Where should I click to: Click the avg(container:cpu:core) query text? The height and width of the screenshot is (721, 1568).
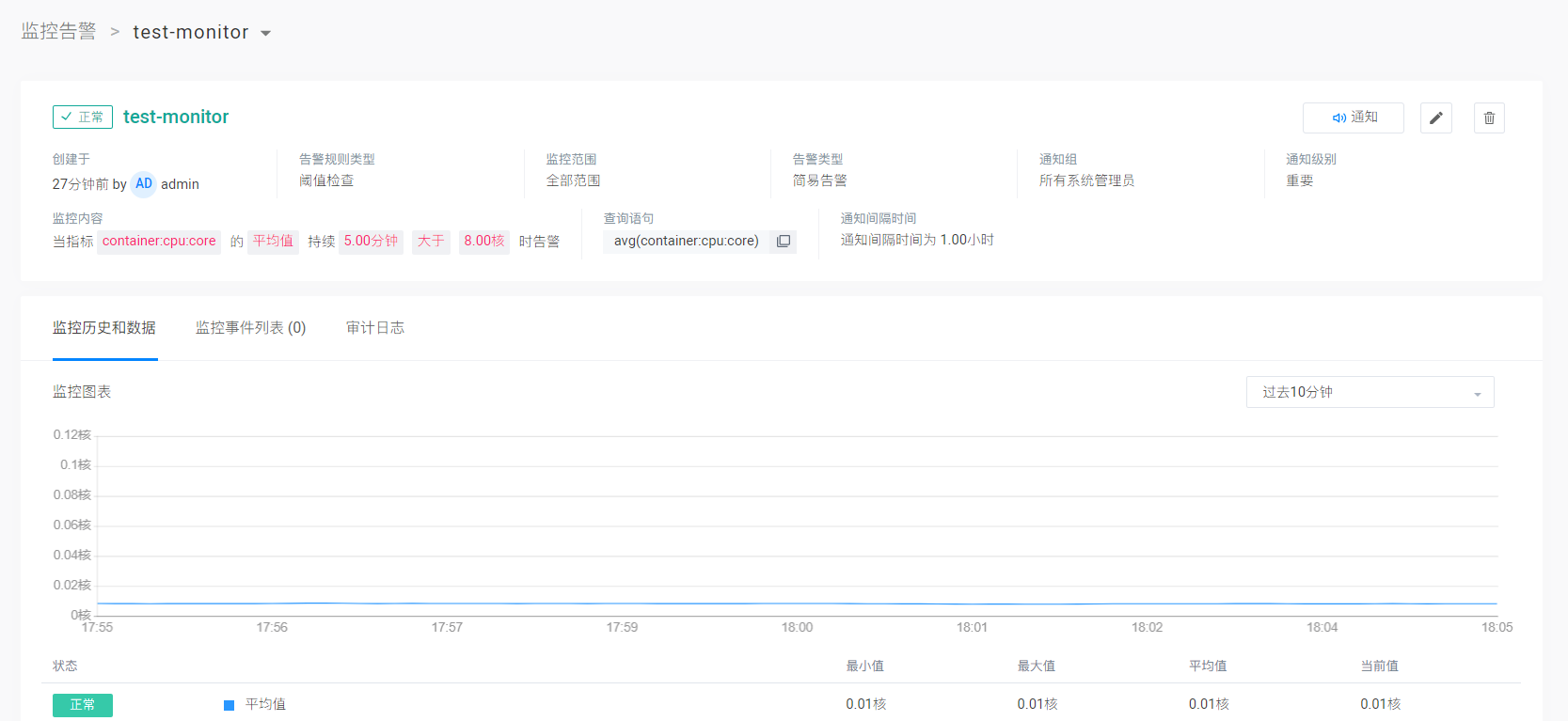(686, 242)
